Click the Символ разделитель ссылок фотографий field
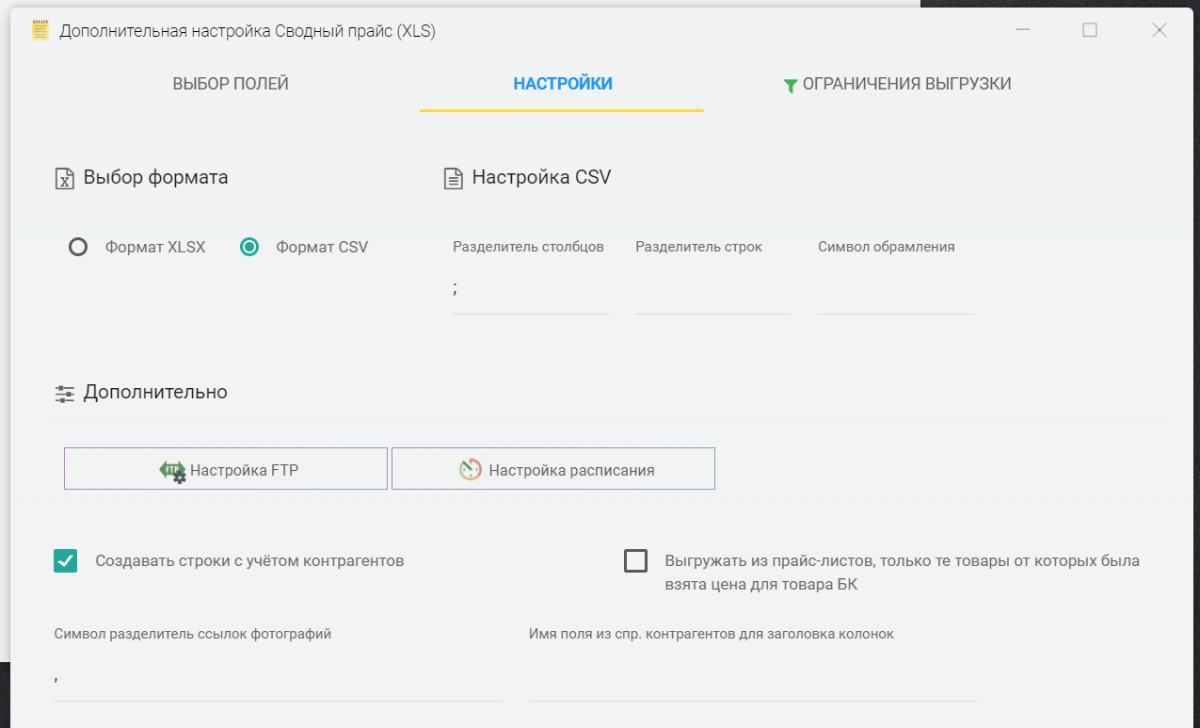Image resolution: width=1200 pixels, height=728 pixels. coord(277,678)
